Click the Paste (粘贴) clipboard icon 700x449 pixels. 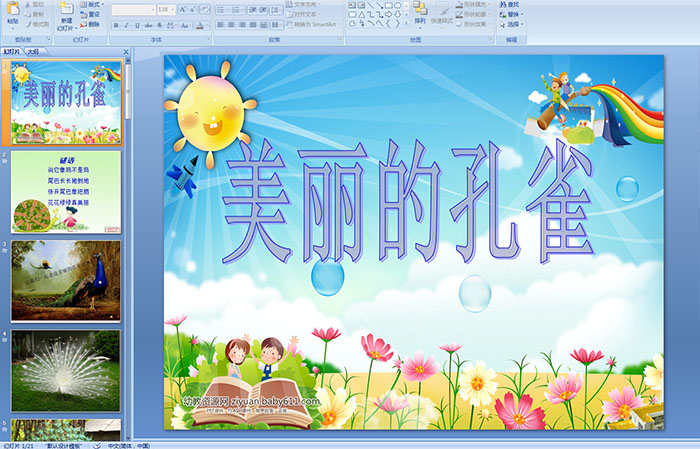(13, 8)
